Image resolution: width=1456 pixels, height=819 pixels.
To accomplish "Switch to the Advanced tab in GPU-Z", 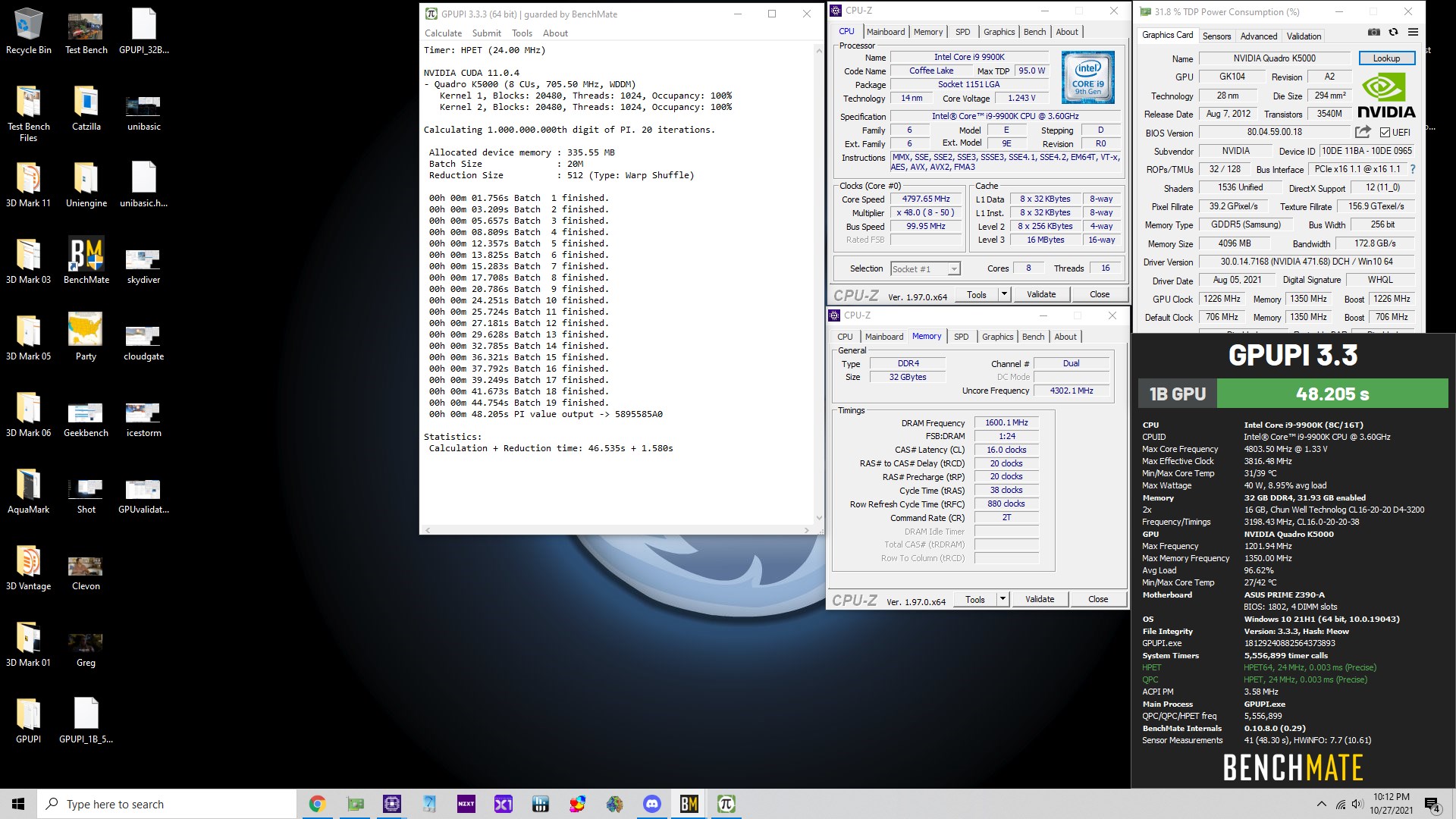I will 1258,36.
